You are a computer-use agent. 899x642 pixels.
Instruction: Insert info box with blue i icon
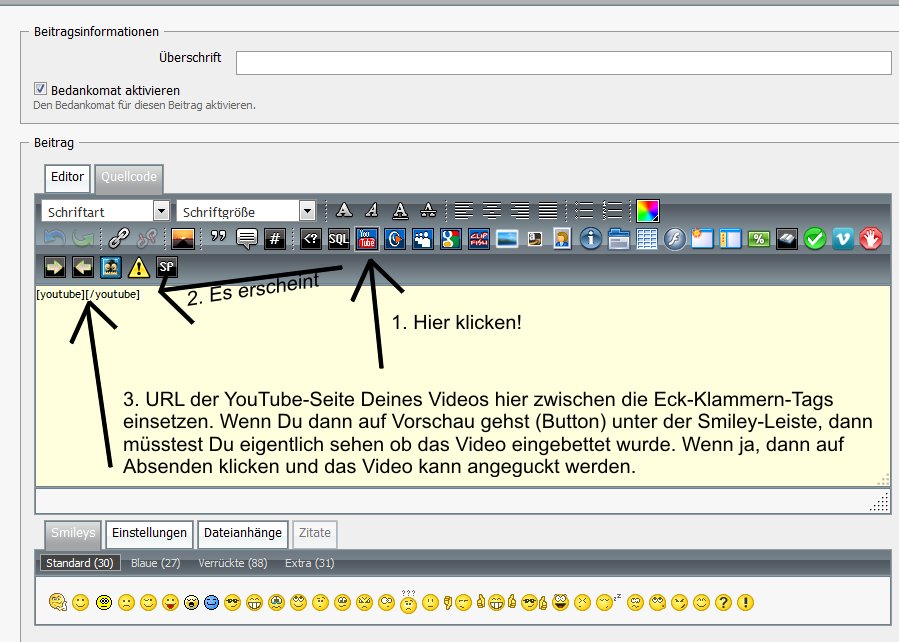coord(591,238)
